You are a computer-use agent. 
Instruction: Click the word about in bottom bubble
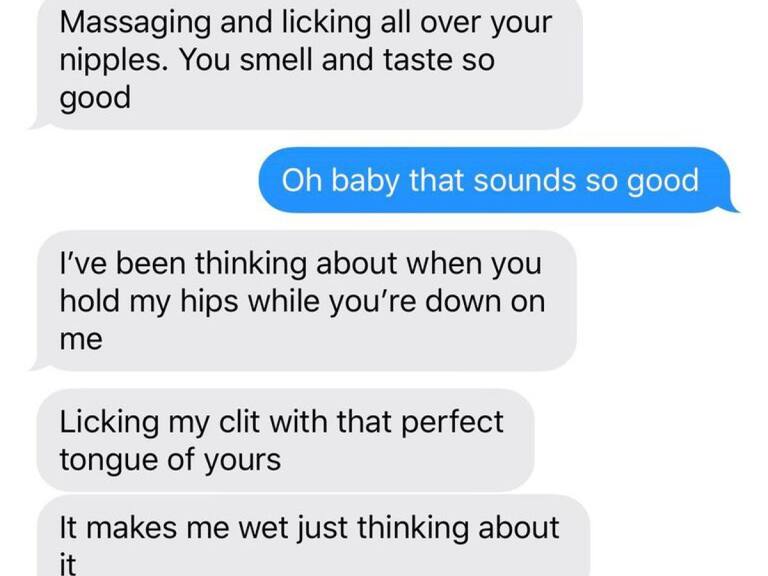click(x=518, y=528)
